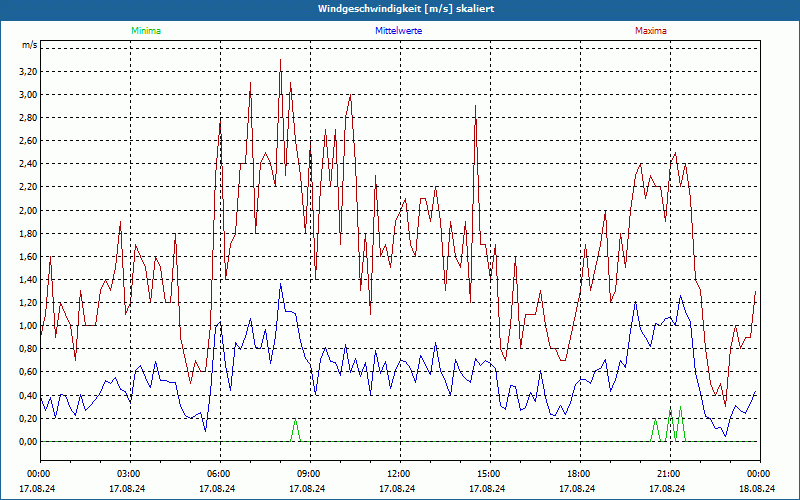Click the 1,60 y-axis value
The height and width of the screenshot is (500, 800).
(28, 257)
